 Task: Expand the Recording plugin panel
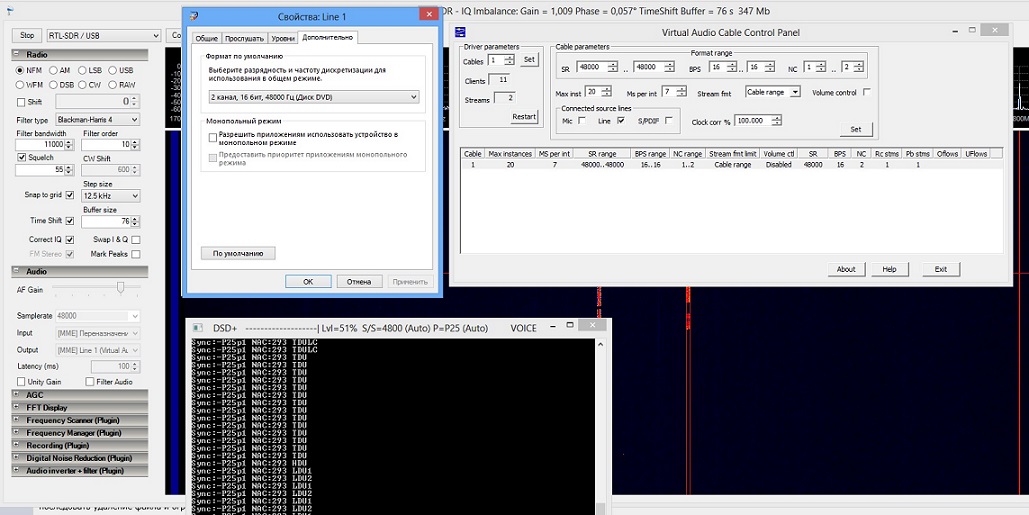[x=79, y=445]
